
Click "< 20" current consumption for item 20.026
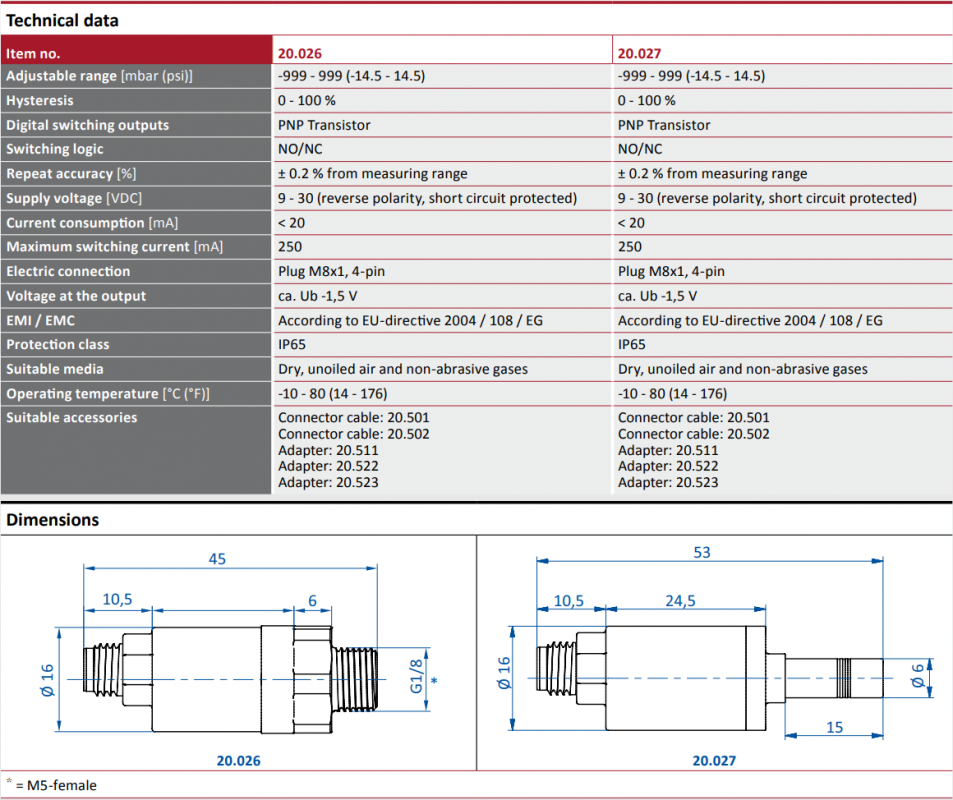(291, 223)
